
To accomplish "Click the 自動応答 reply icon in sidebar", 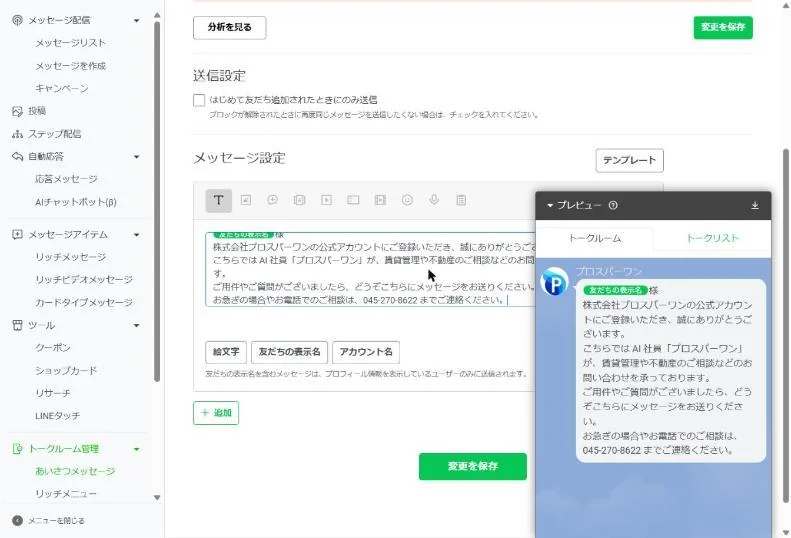I will (17, 156).
